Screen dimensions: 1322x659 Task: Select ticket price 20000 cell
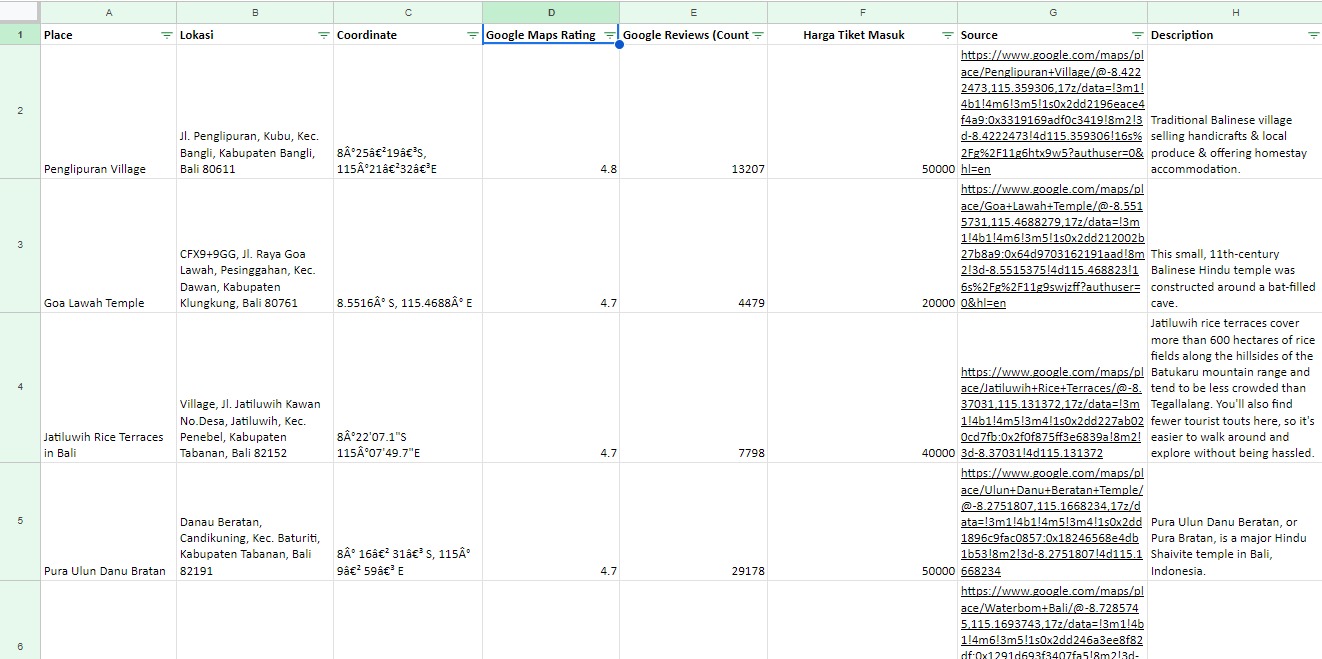pyautogui.click(x=862, y=246)
